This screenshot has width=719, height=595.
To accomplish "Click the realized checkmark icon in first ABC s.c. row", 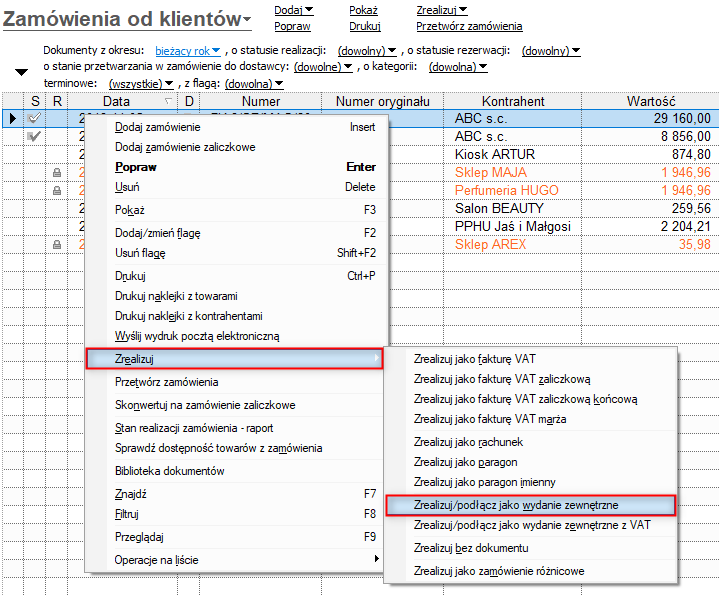I will pos(34,118).
